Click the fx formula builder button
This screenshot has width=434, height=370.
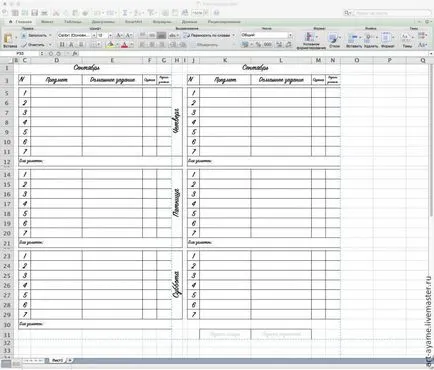(x=75, y=53)
